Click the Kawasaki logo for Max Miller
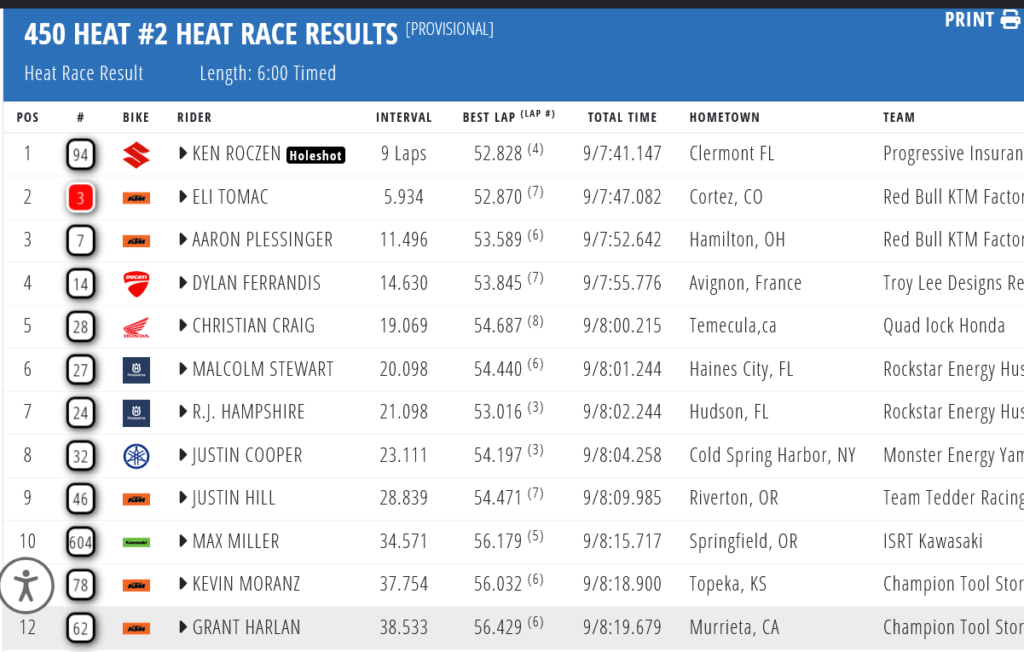Image resolution: width=1024 pixels, height=652 pixels. coord(136,542)
